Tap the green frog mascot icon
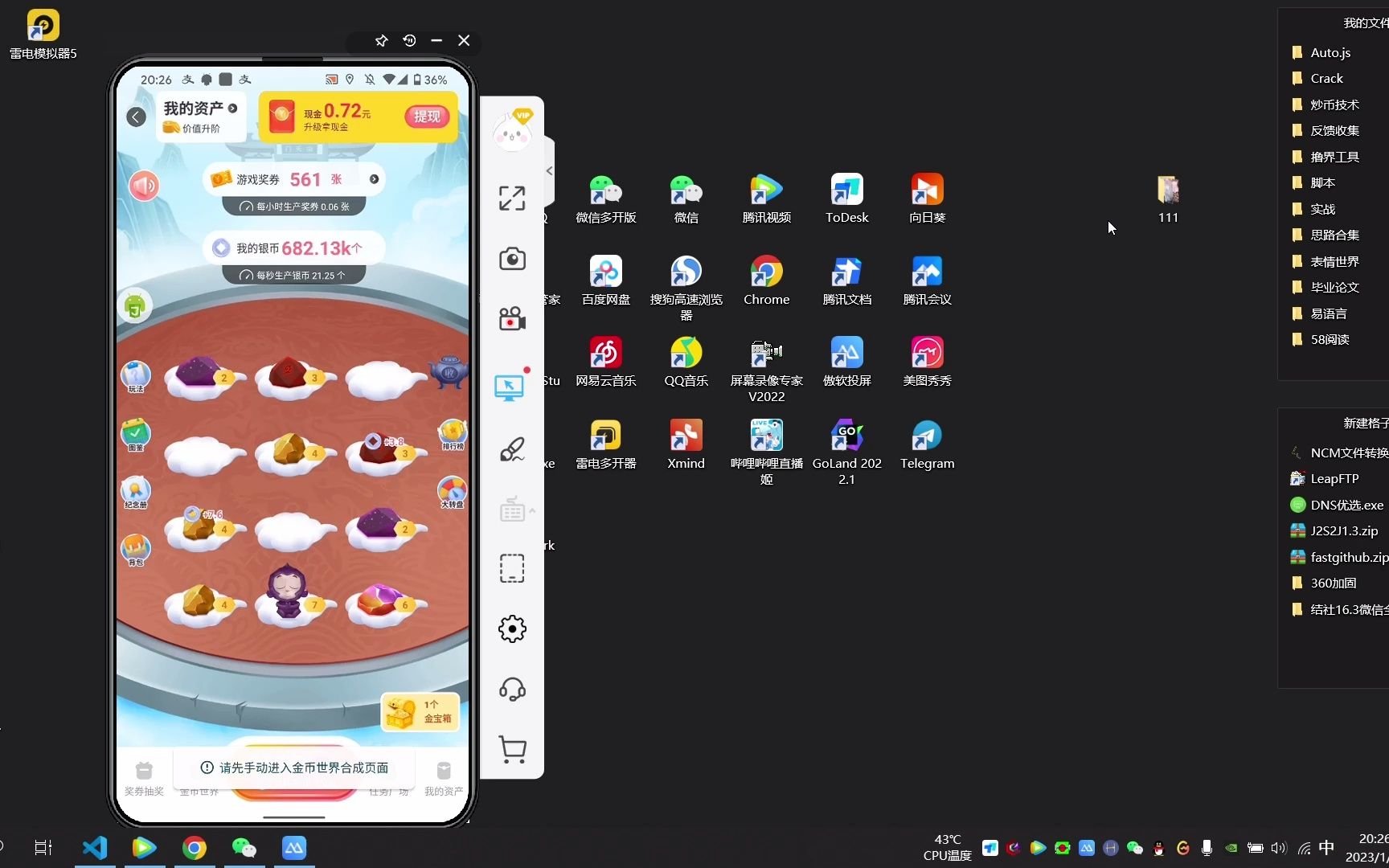 (x=135, y=305)
